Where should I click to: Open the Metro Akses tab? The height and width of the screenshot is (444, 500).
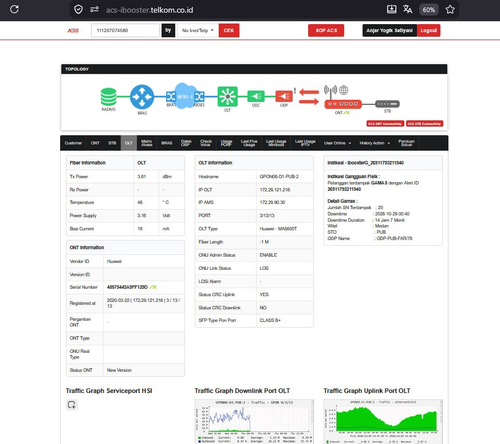[x=147, y=143]
